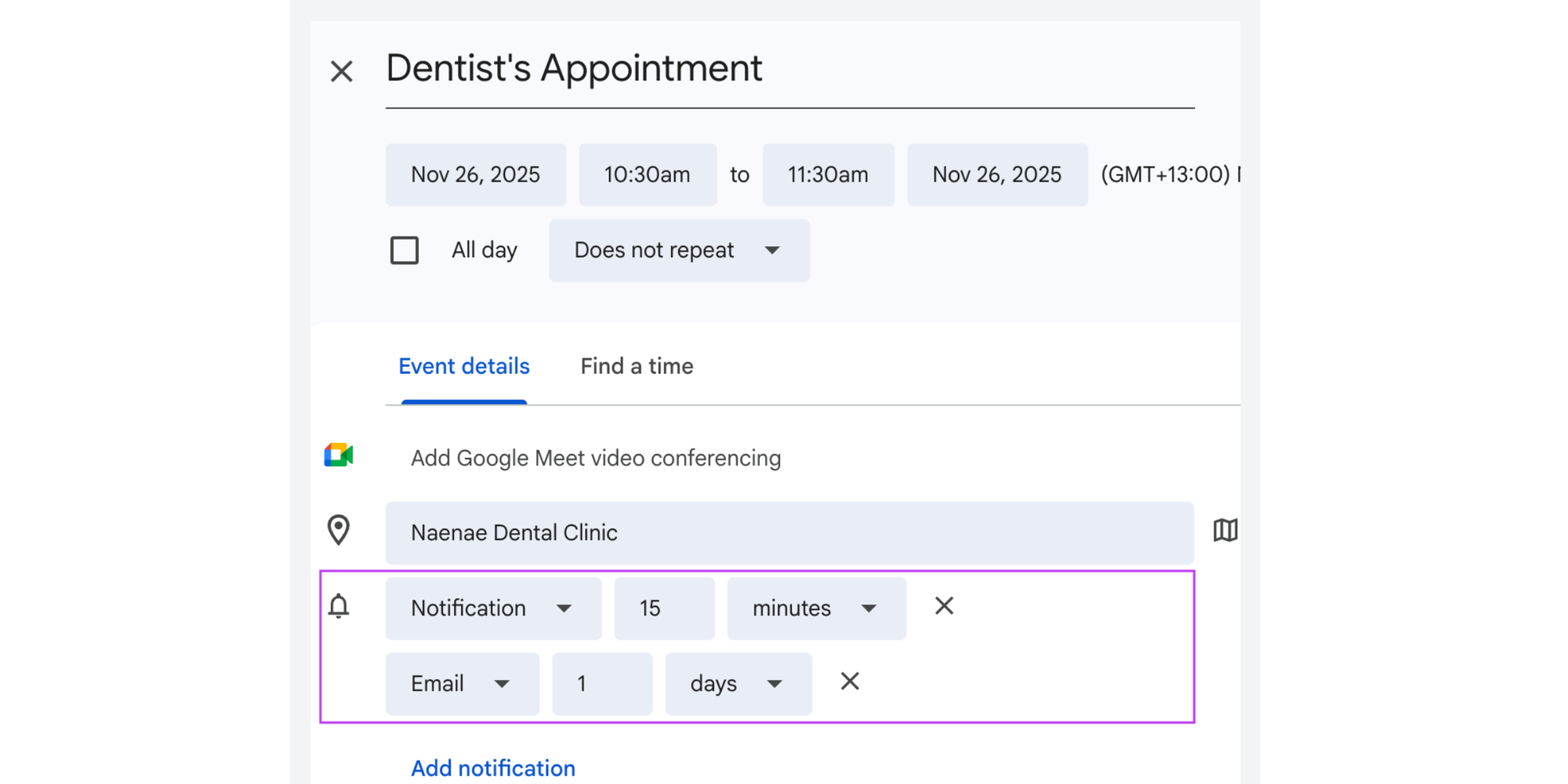This screenshot has height=784, width=1568.
Task: Select the Event details tab
Action: click(x=463, y=366)
